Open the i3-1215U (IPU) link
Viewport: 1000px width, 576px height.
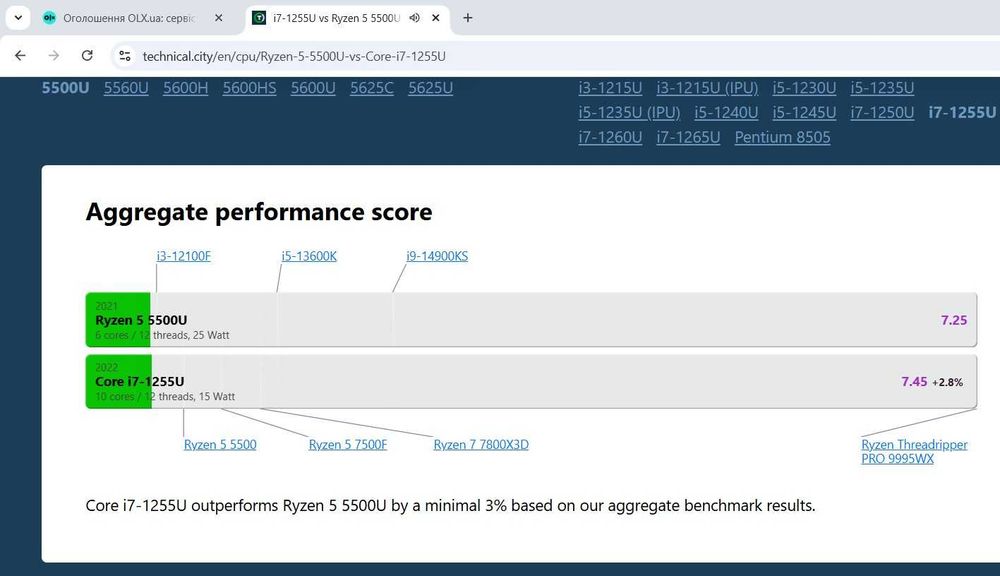click(707, 88)
